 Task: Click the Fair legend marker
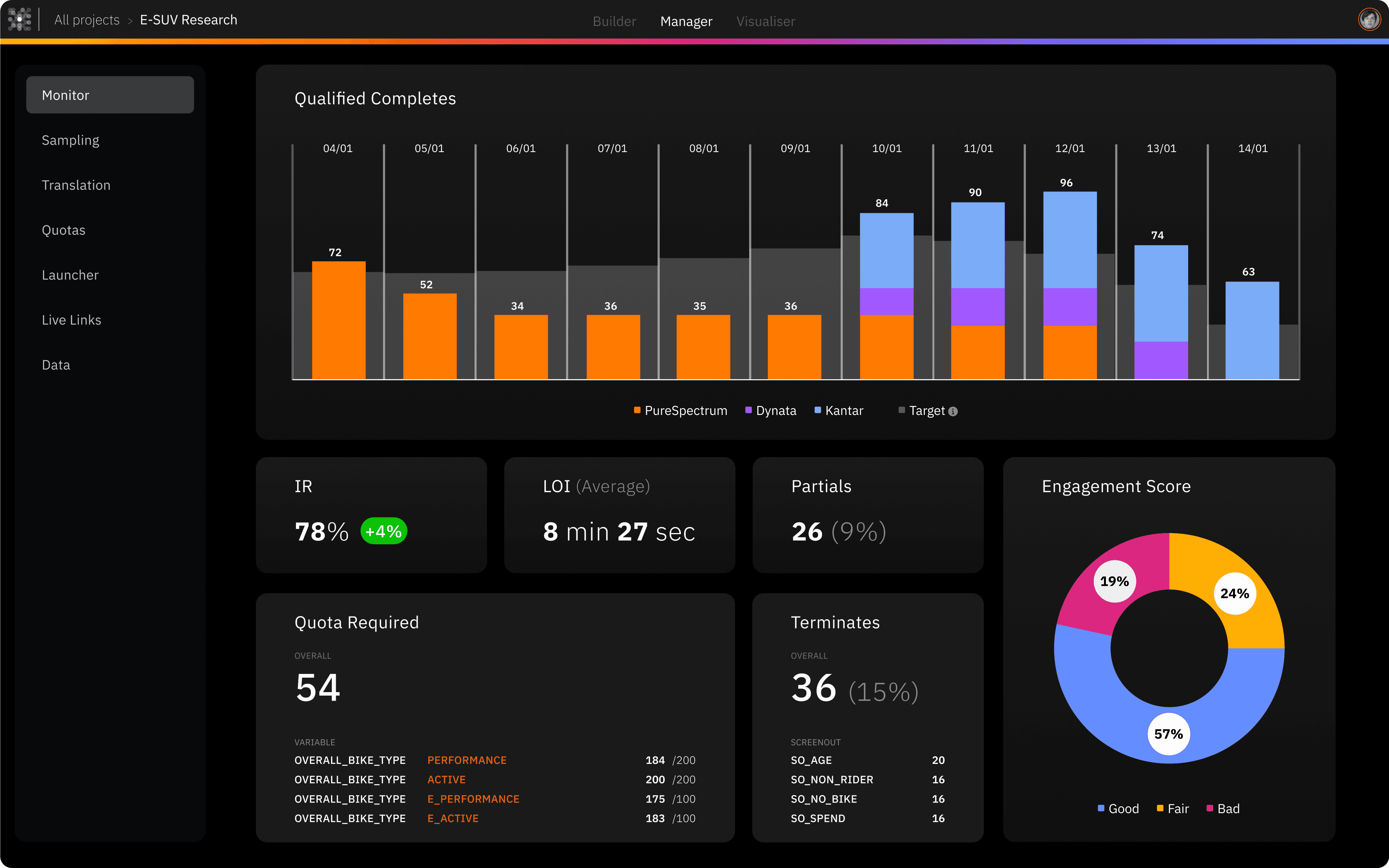pos(1160,808)
